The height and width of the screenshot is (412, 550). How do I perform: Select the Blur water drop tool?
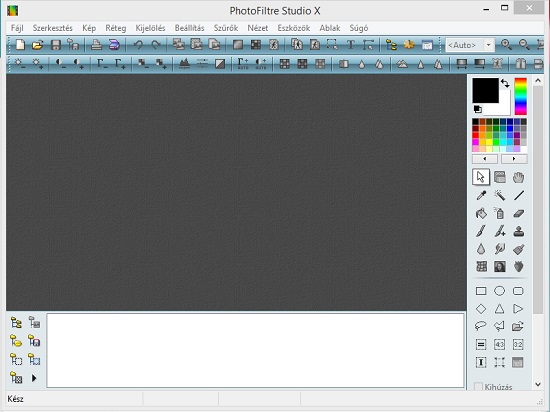481,249
